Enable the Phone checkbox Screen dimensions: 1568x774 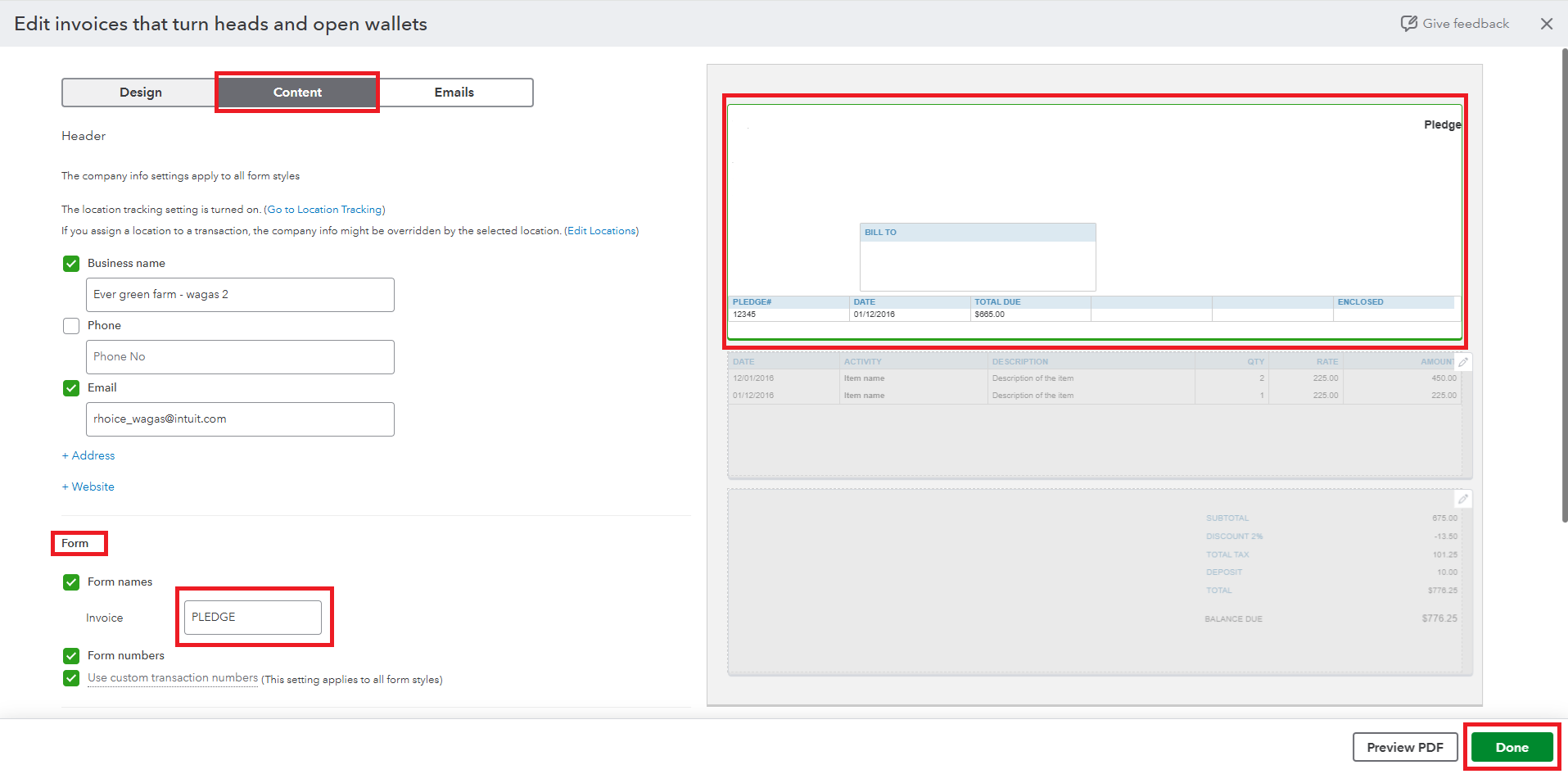71,326
